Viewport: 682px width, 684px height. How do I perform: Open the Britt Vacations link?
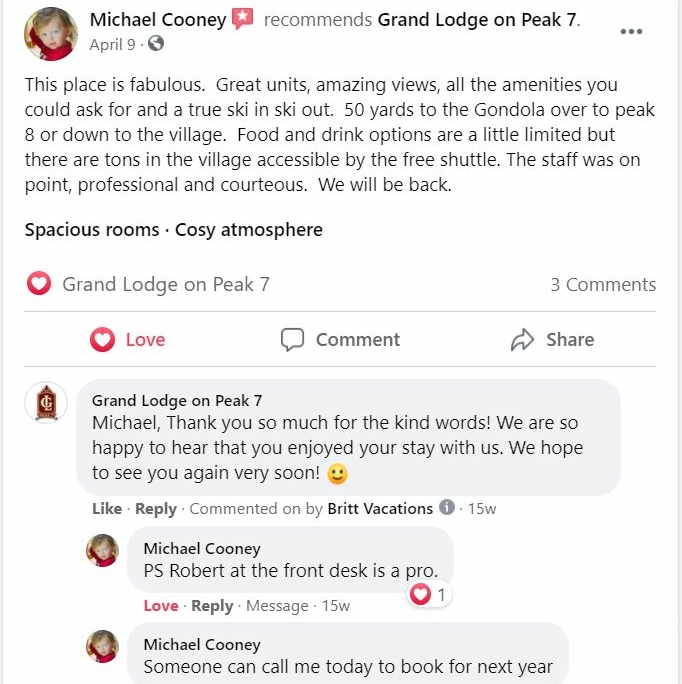(380, 509)
